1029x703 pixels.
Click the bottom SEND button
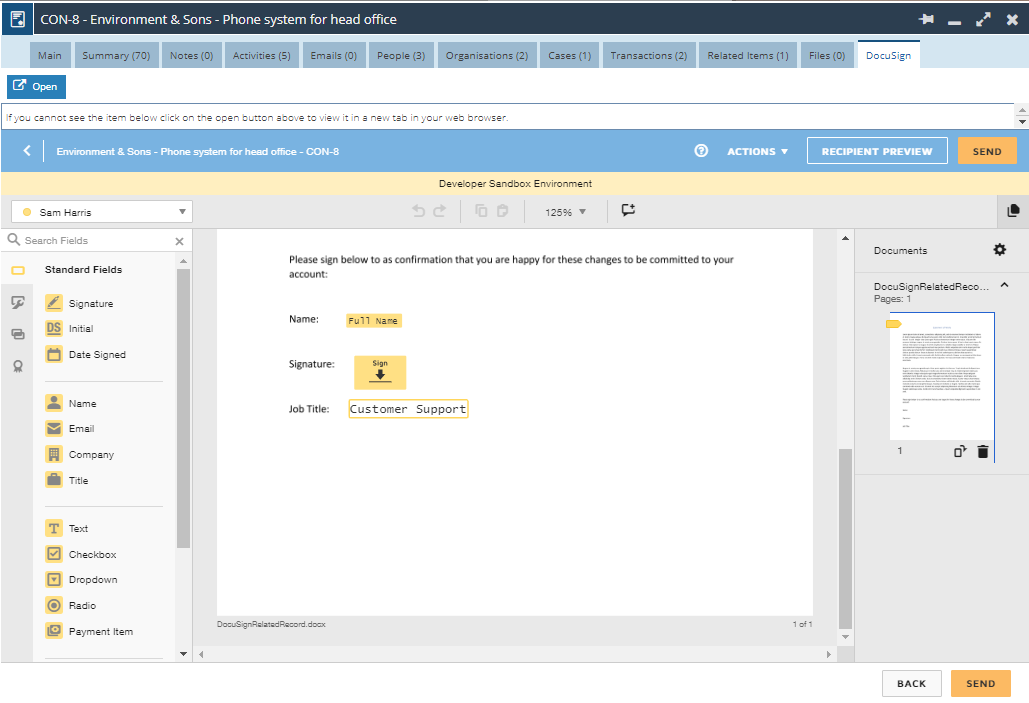point(980,683)
